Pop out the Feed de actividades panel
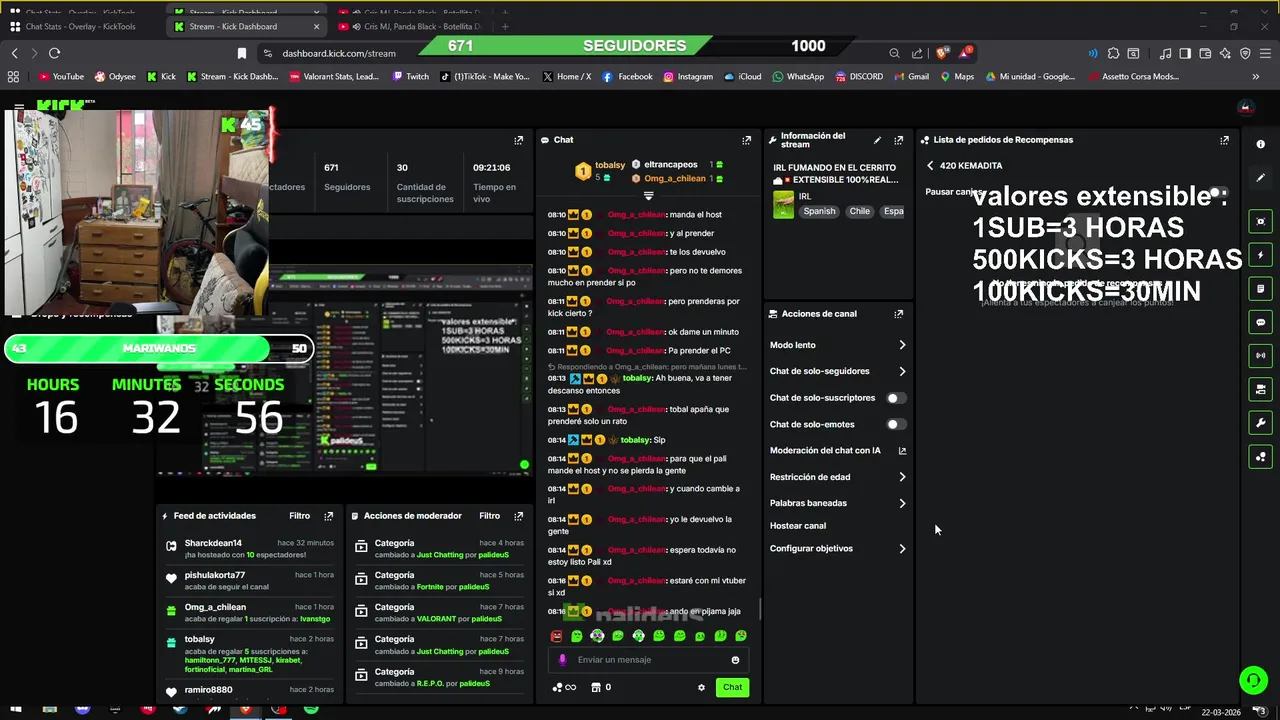 (328, 516)
